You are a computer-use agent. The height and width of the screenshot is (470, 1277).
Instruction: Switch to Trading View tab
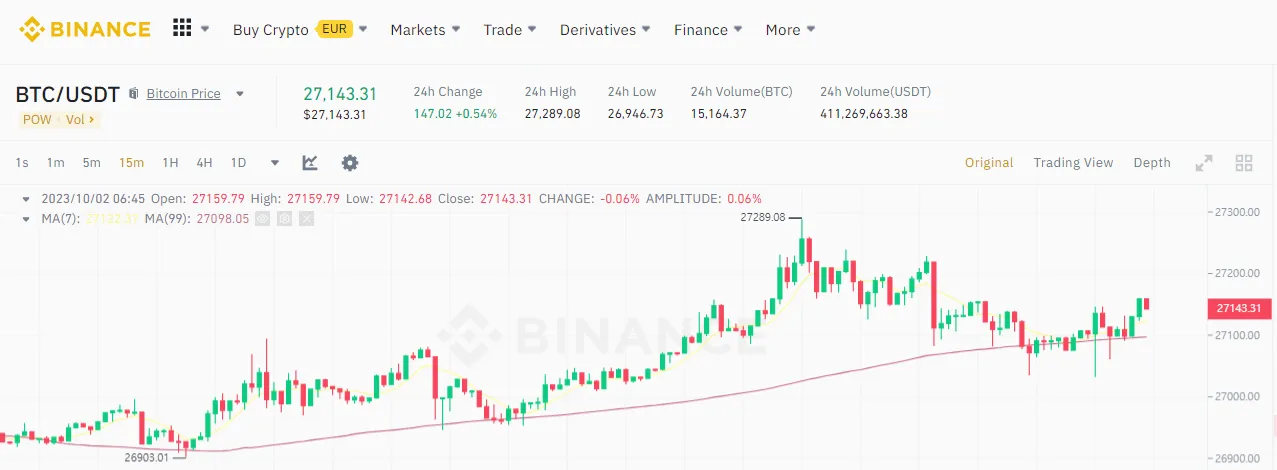click(x=1073, y=162)
